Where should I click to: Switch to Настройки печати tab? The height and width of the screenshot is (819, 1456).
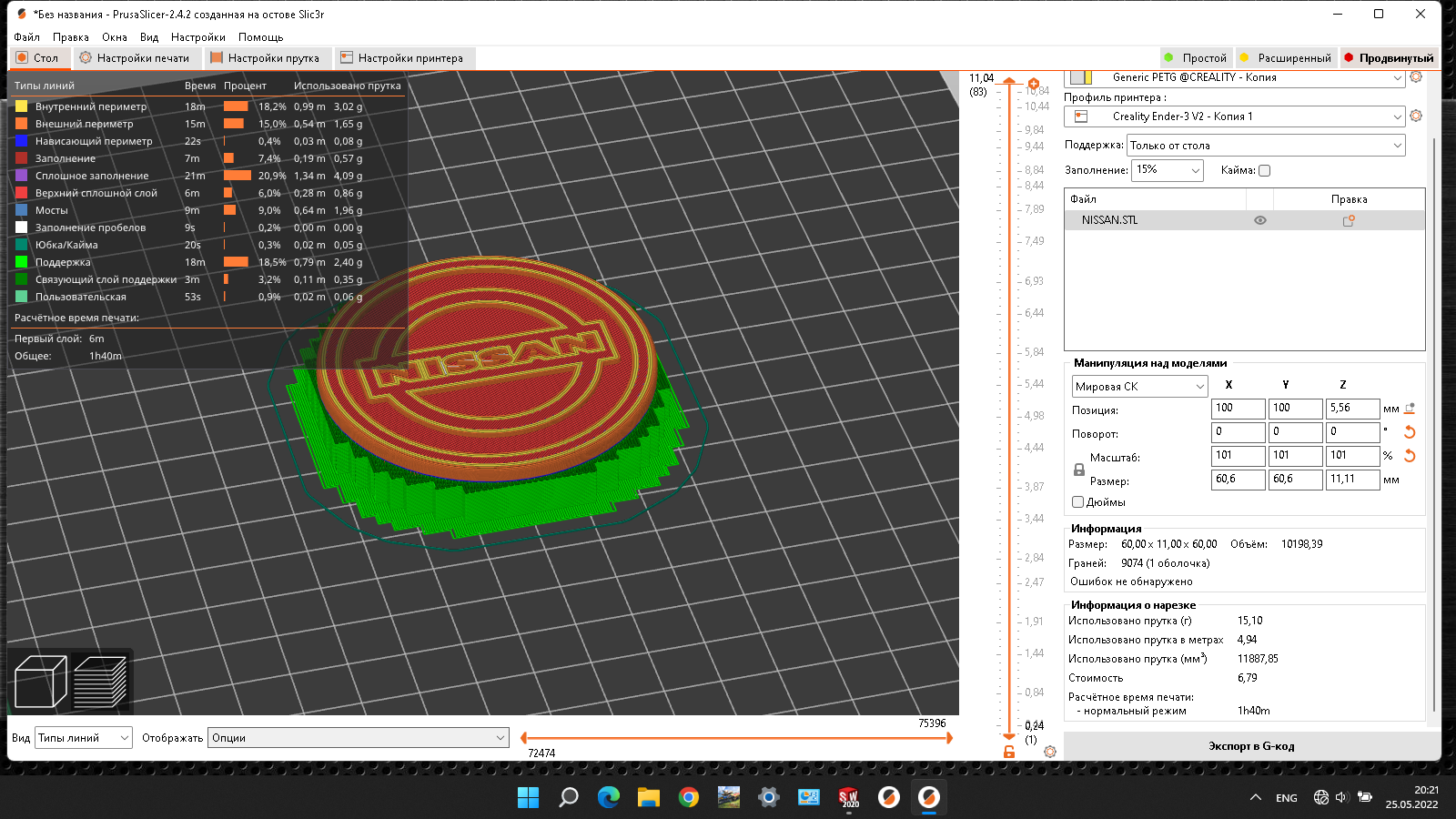click(136, 58)
